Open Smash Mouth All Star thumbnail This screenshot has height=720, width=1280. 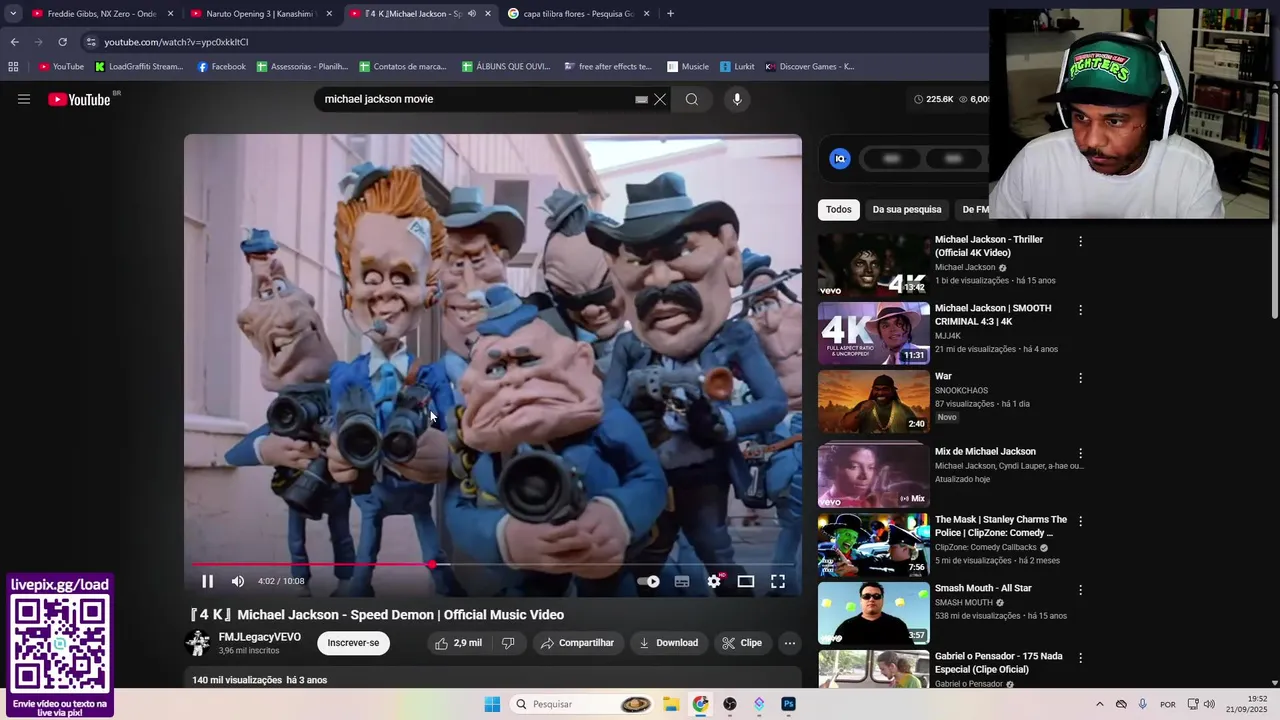click(x=874, y=613)
